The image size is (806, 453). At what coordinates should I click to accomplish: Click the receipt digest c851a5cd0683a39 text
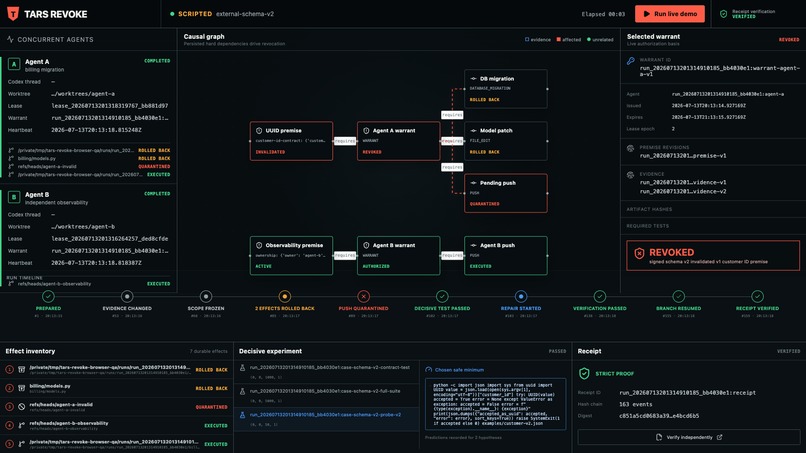pos(659,416)
